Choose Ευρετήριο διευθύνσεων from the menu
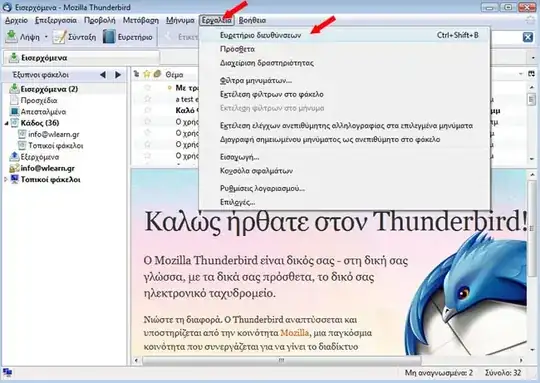 (x=344, y=35)
